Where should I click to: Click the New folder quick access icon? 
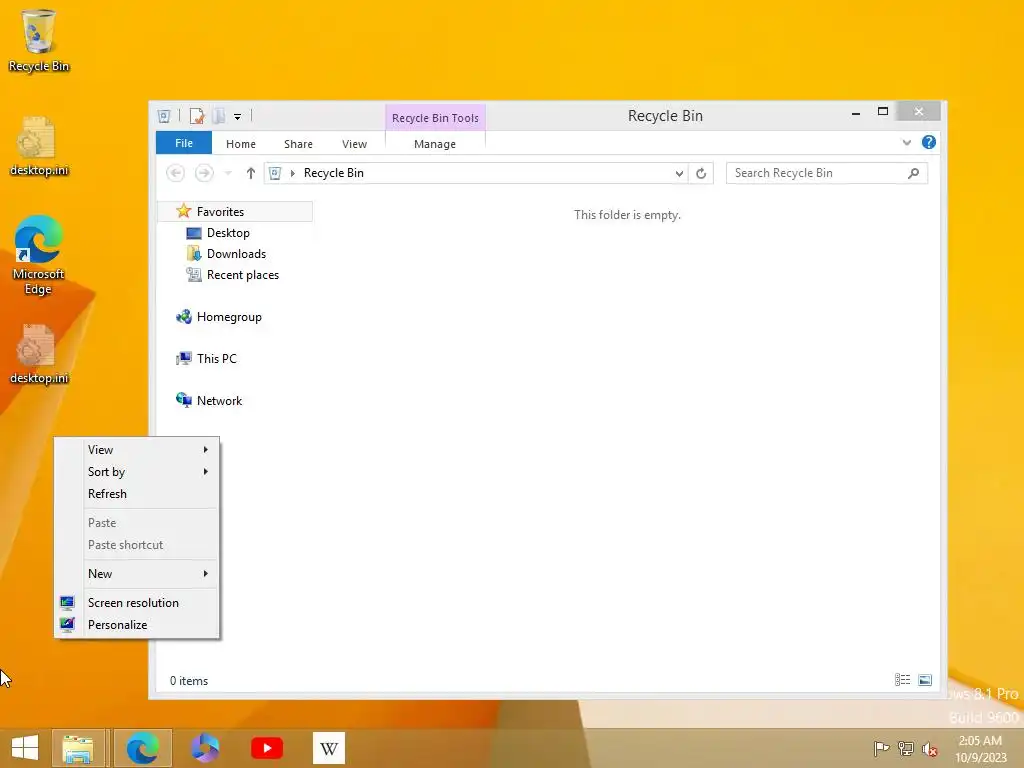[x=219, y=116]
